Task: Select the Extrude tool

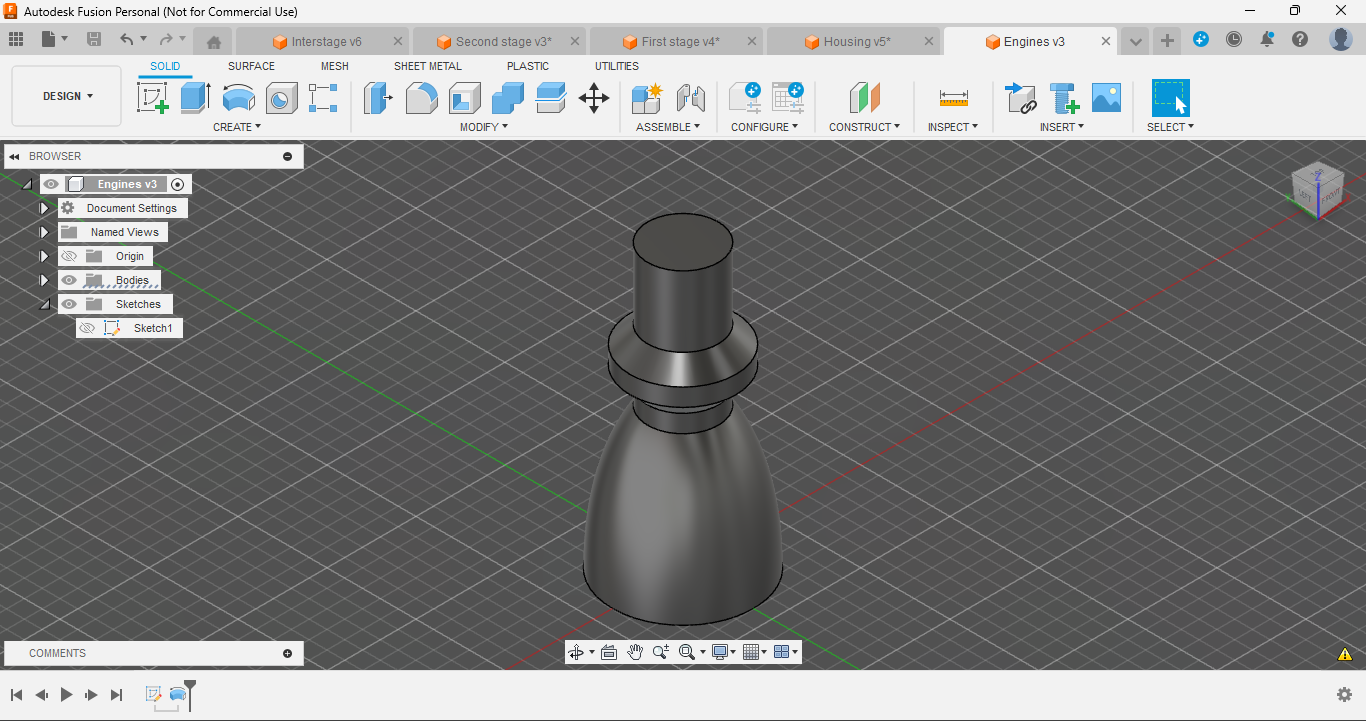Action: [195, 98]
